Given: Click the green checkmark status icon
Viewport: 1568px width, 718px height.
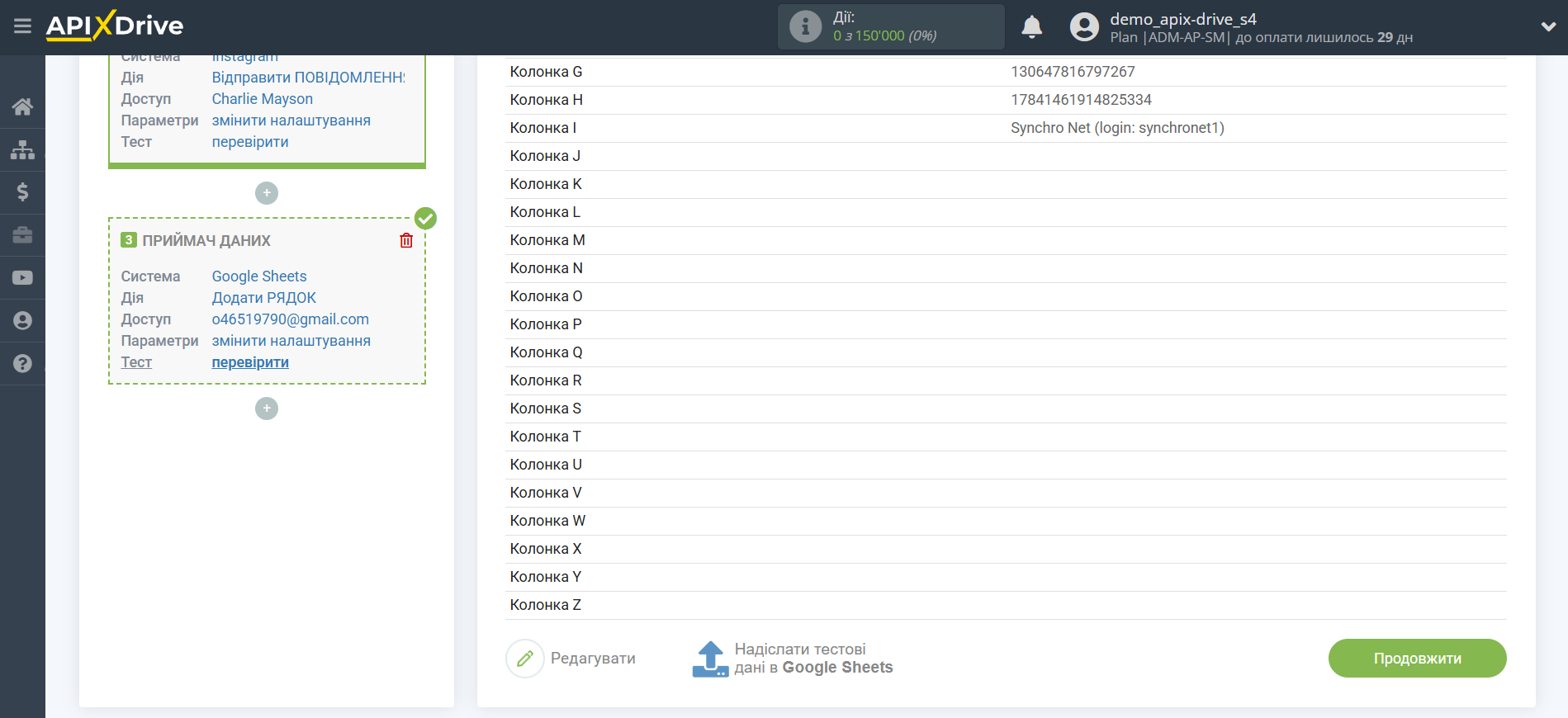Looking at the screenshot, I should point(425,218).
